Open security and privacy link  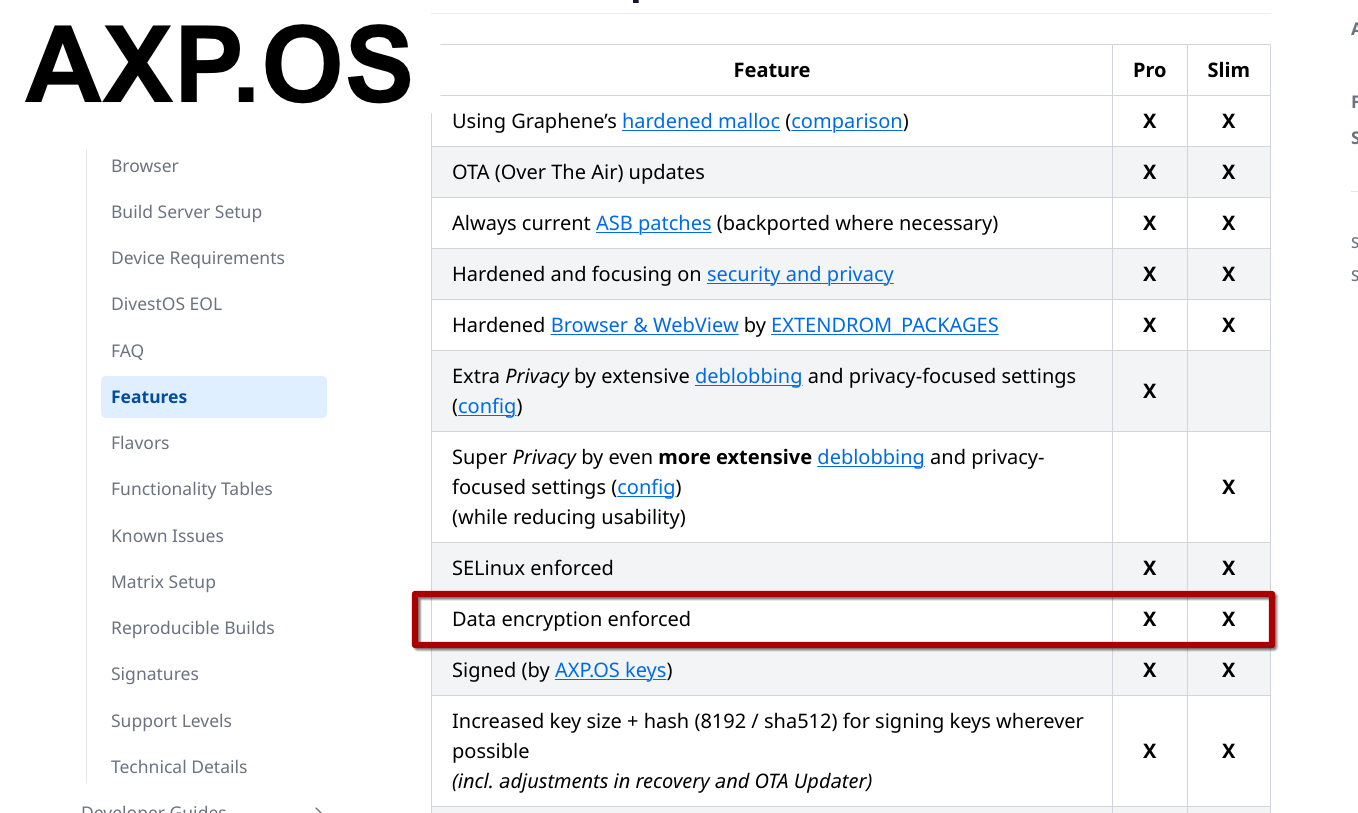(x=800, y=274)
